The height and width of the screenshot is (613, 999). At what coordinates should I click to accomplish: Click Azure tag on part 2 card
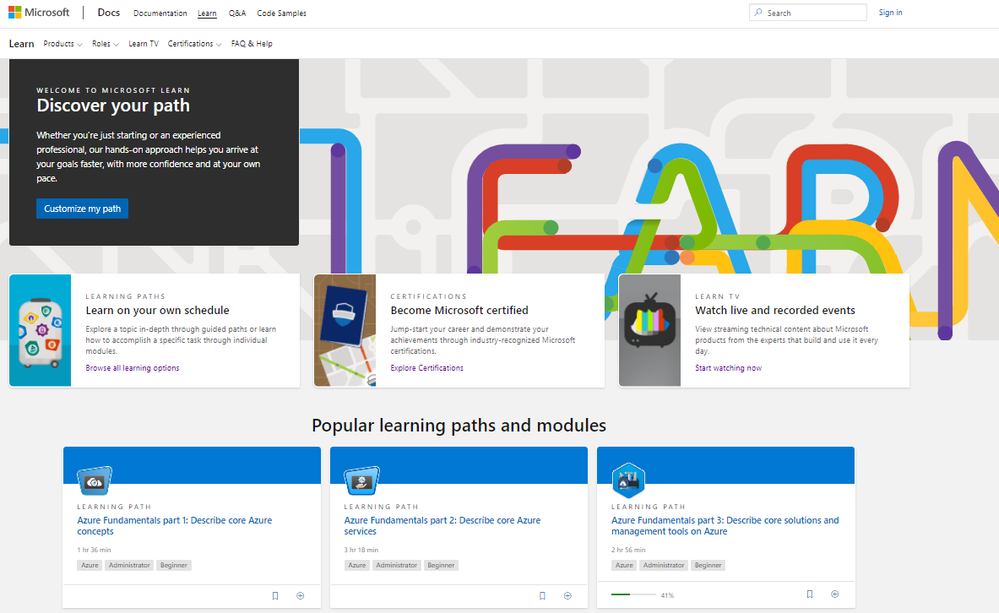[x=357, y=565]
